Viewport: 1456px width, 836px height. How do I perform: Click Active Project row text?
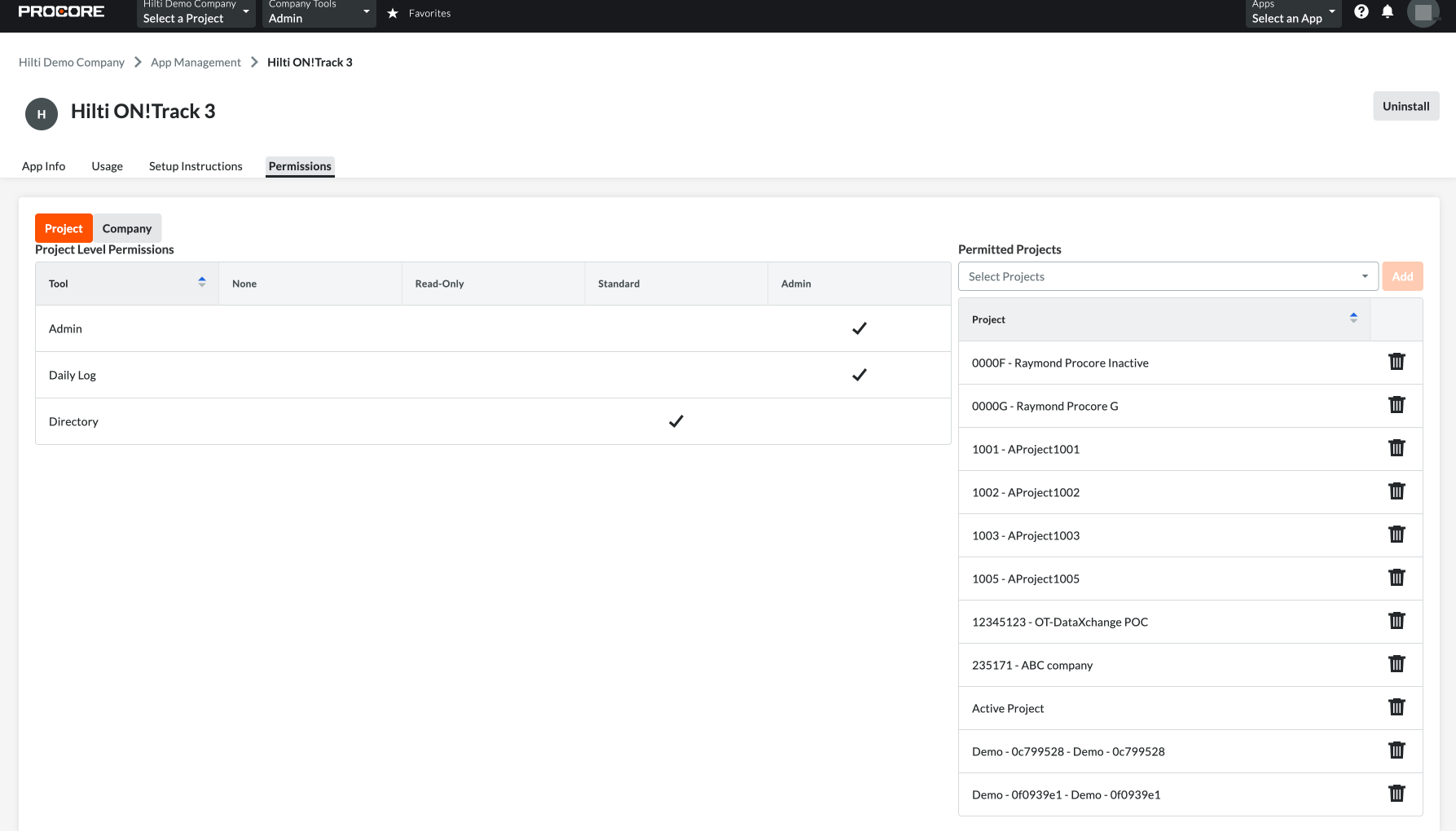point(1008,708)
